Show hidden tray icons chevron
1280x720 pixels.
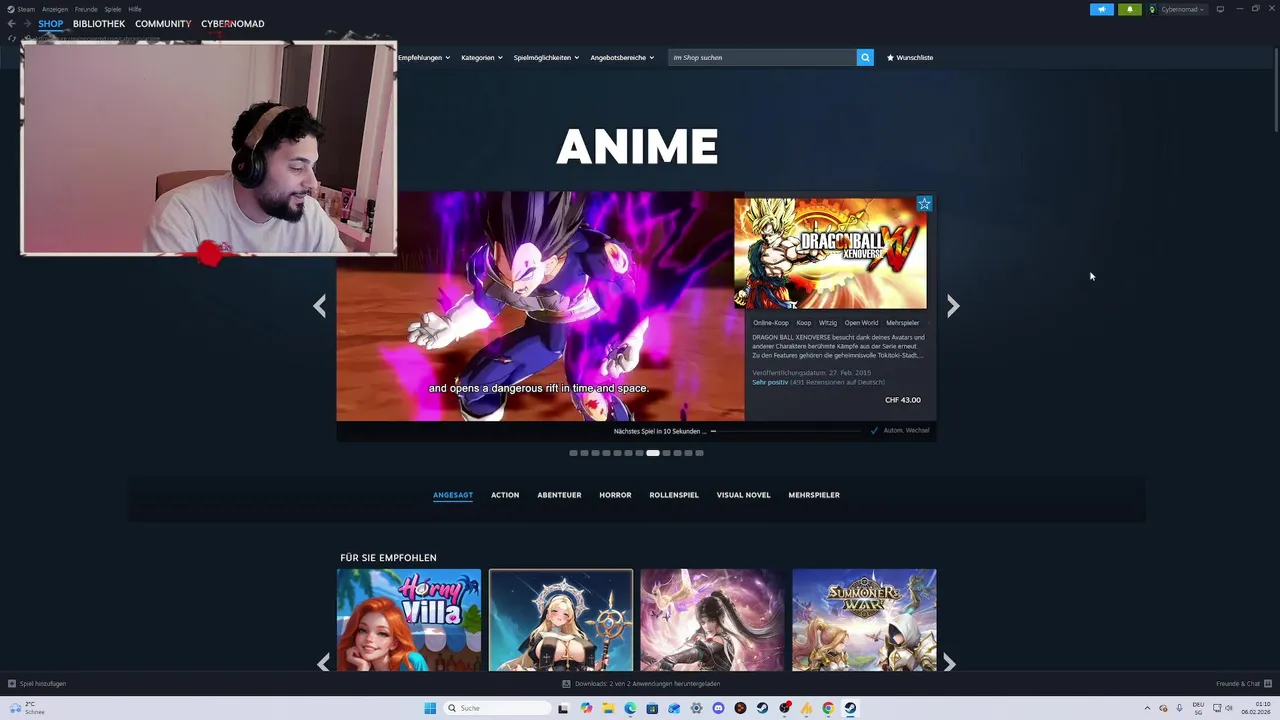pos(1147,708)
